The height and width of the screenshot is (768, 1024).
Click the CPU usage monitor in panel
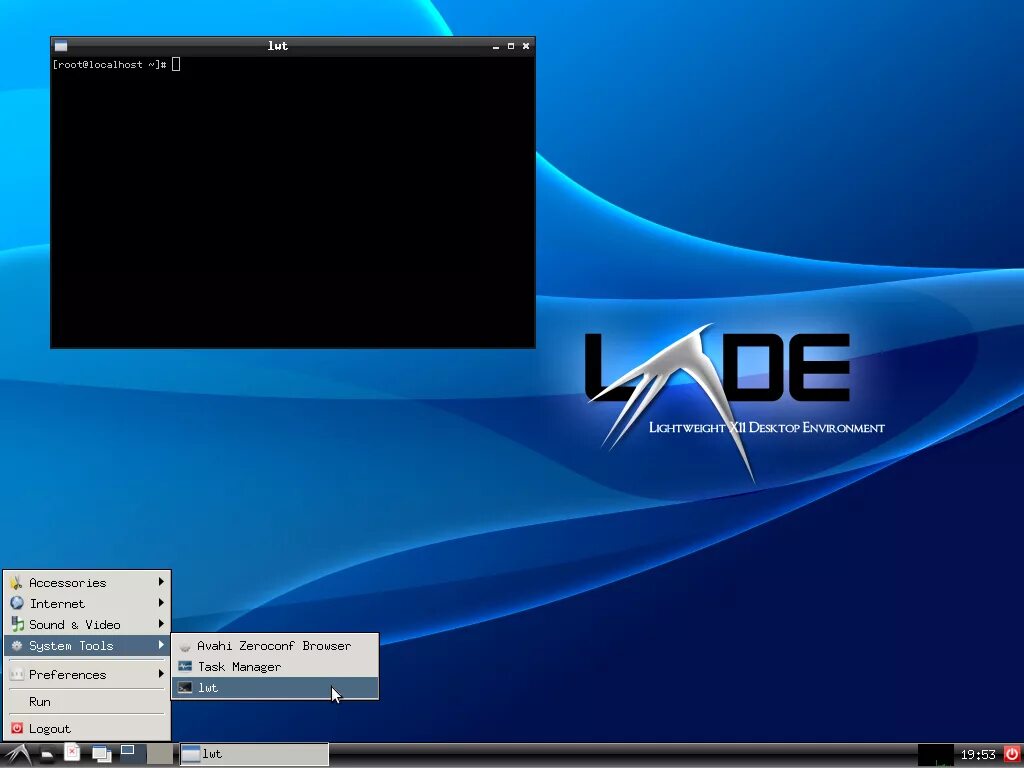pyautogui.click(x=935, y=755)
